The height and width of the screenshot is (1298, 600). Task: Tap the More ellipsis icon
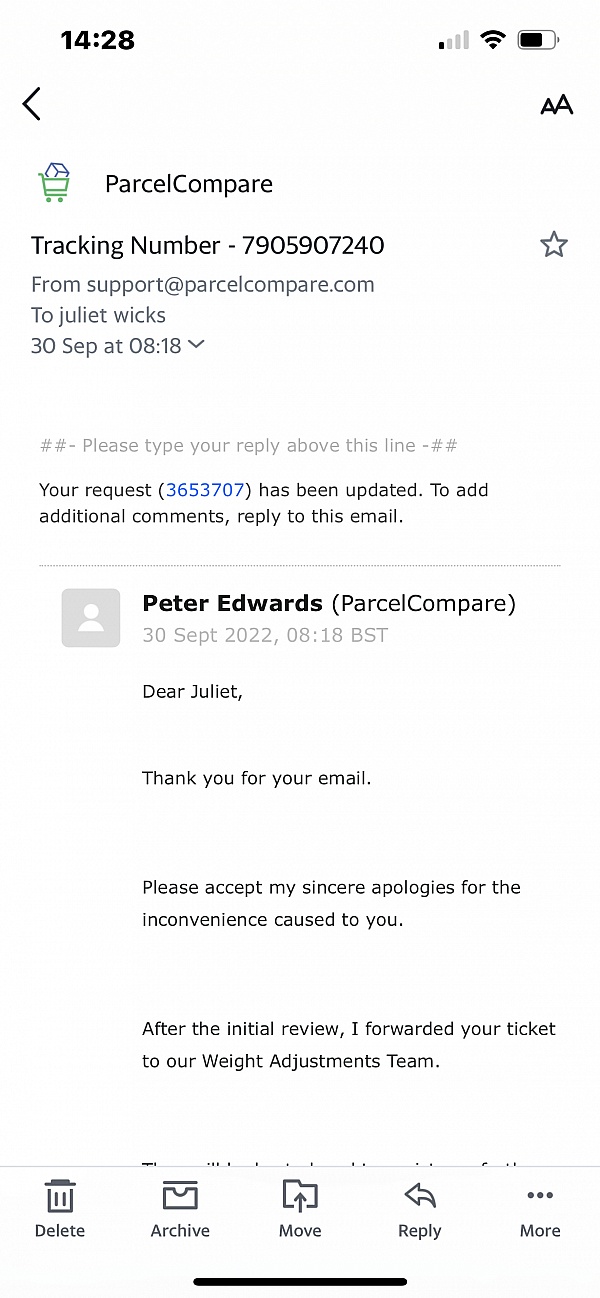[x=540, y=1195]
